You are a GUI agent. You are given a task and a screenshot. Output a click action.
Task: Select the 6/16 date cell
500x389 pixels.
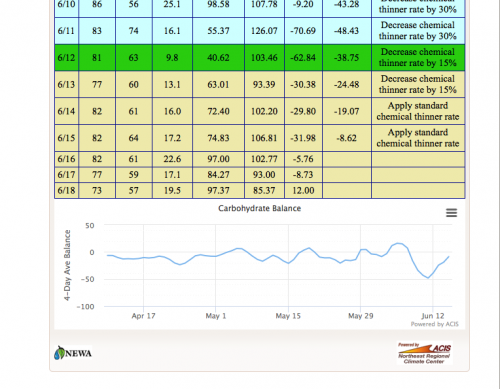pos(66,159)
